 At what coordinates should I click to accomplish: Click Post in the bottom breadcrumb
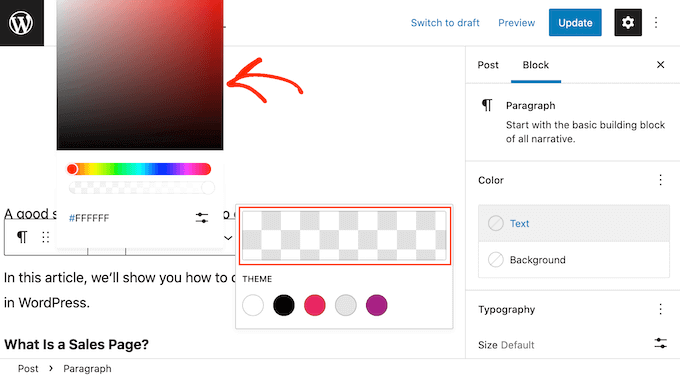28,368
